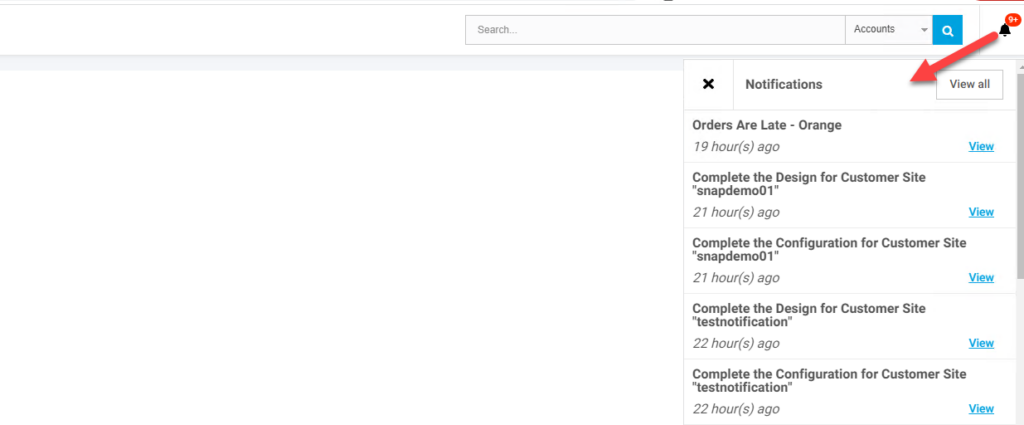Viewport: 1024px width, 425px height.
Task: Select 'Orders Are Late - Orange' title
Action: [767, 125]
